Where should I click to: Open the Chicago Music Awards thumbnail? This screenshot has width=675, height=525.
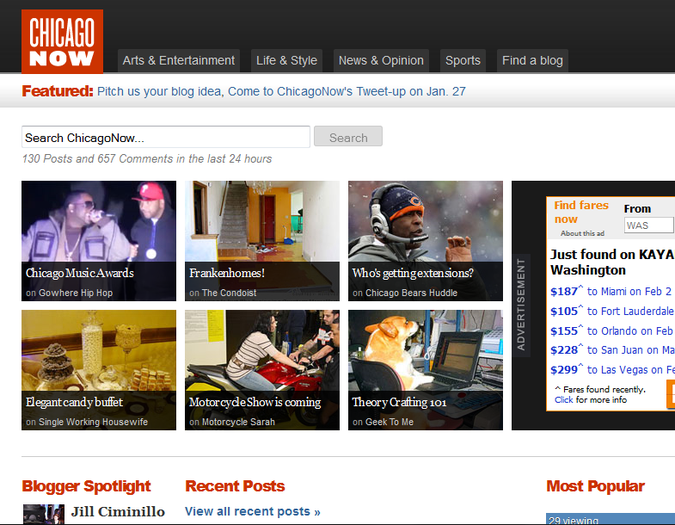(x=99, y=241)
